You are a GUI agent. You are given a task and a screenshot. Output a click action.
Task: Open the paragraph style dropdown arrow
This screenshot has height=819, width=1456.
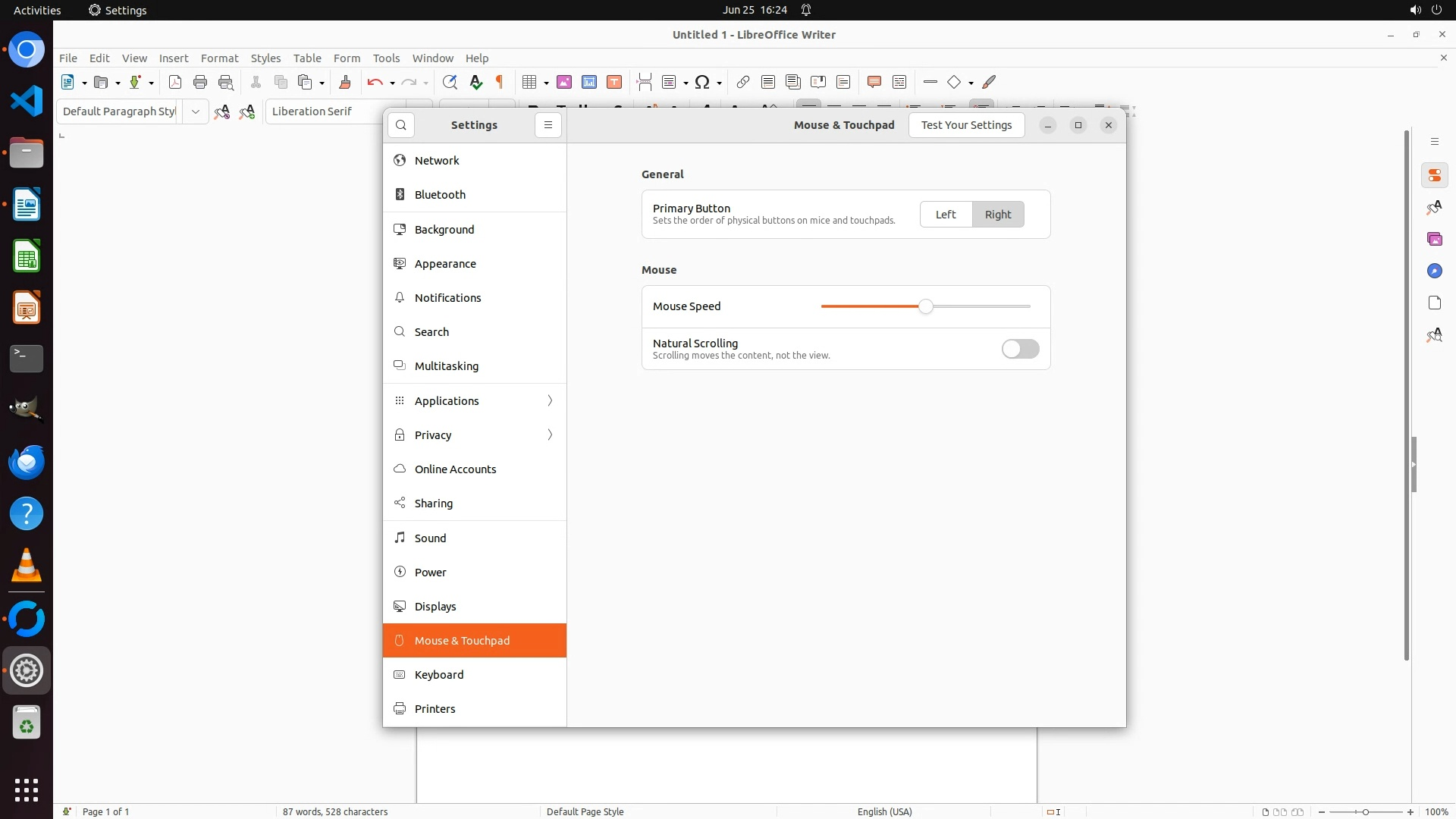coord(195,111)
